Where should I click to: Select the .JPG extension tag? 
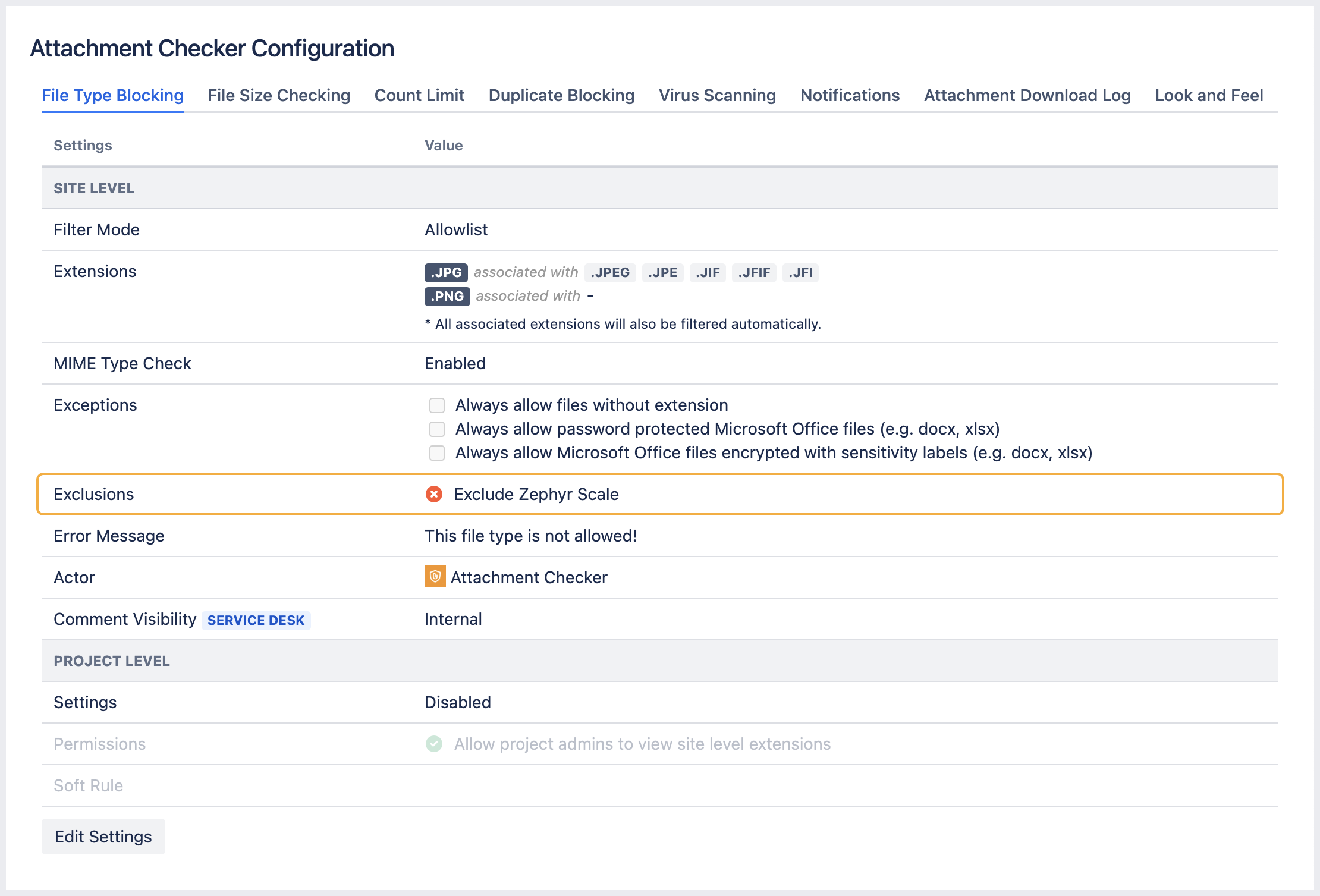point(447,272)
